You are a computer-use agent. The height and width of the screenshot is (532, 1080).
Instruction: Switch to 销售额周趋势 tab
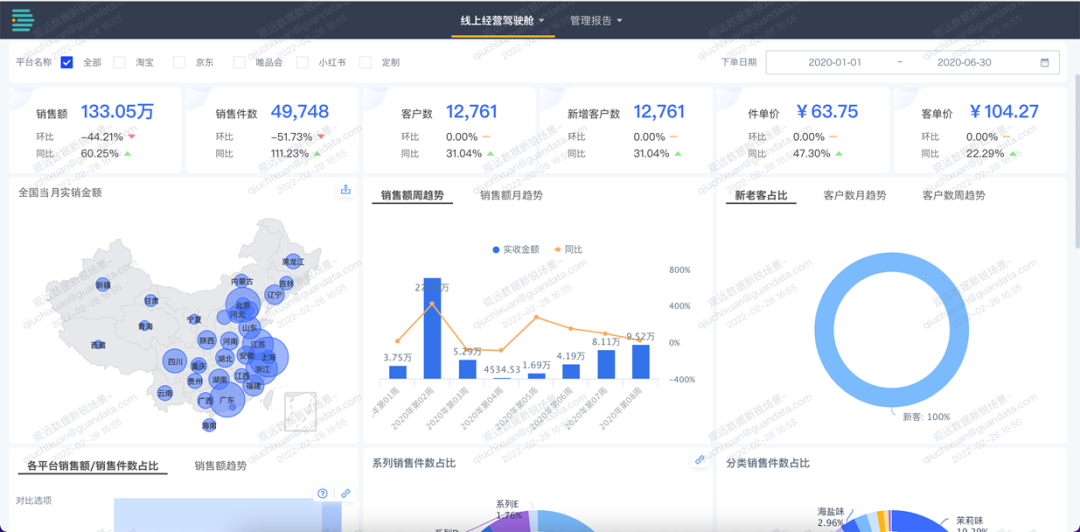click(412, 195)
